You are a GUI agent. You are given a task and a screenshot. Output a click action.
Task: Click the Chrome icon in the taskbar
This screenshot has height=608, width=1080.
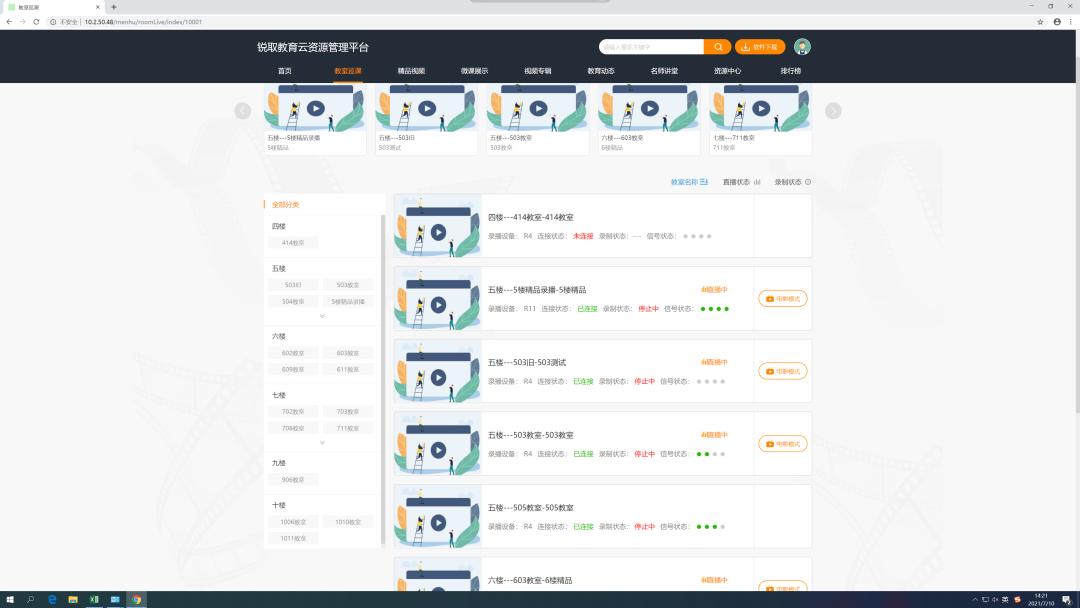[x=136, y=600]
